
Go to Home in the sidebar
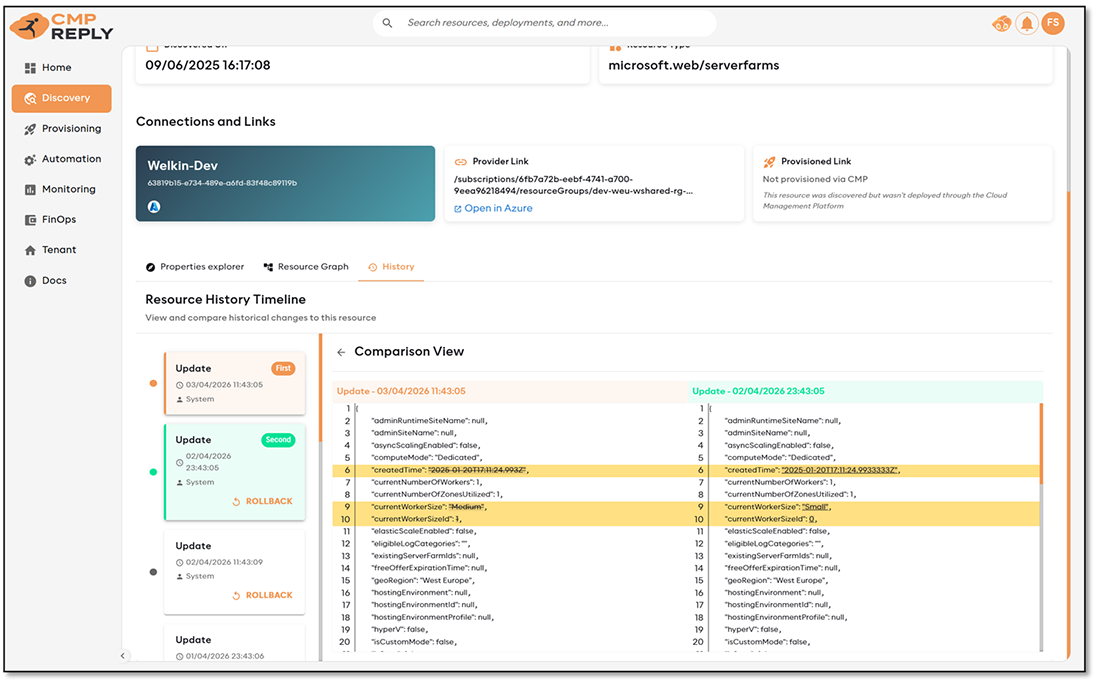tap(56, 68)
